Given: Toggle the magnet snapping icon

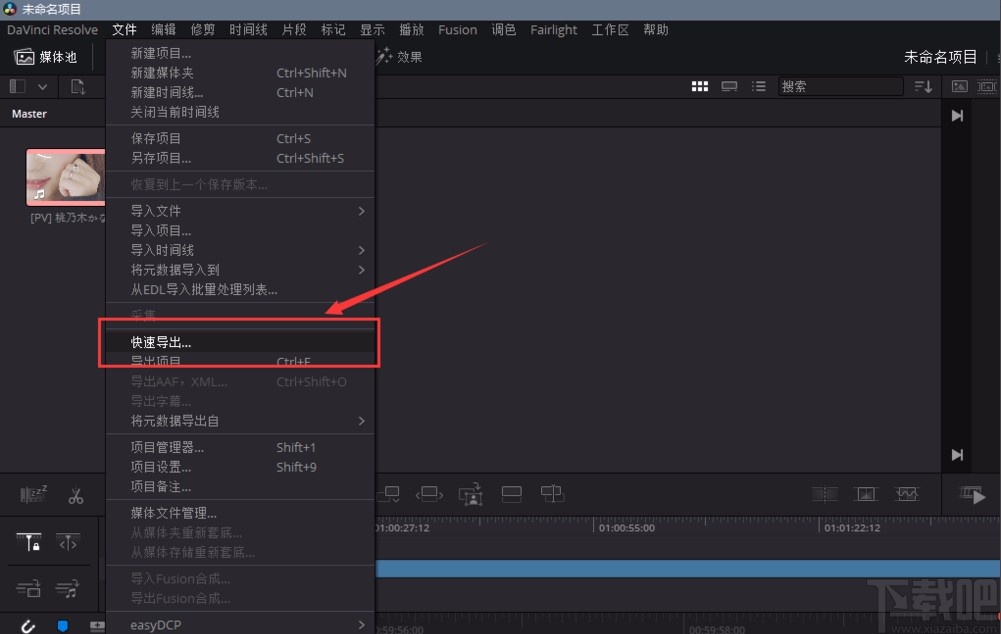Looking at the screenshot, I should (27, 626).
